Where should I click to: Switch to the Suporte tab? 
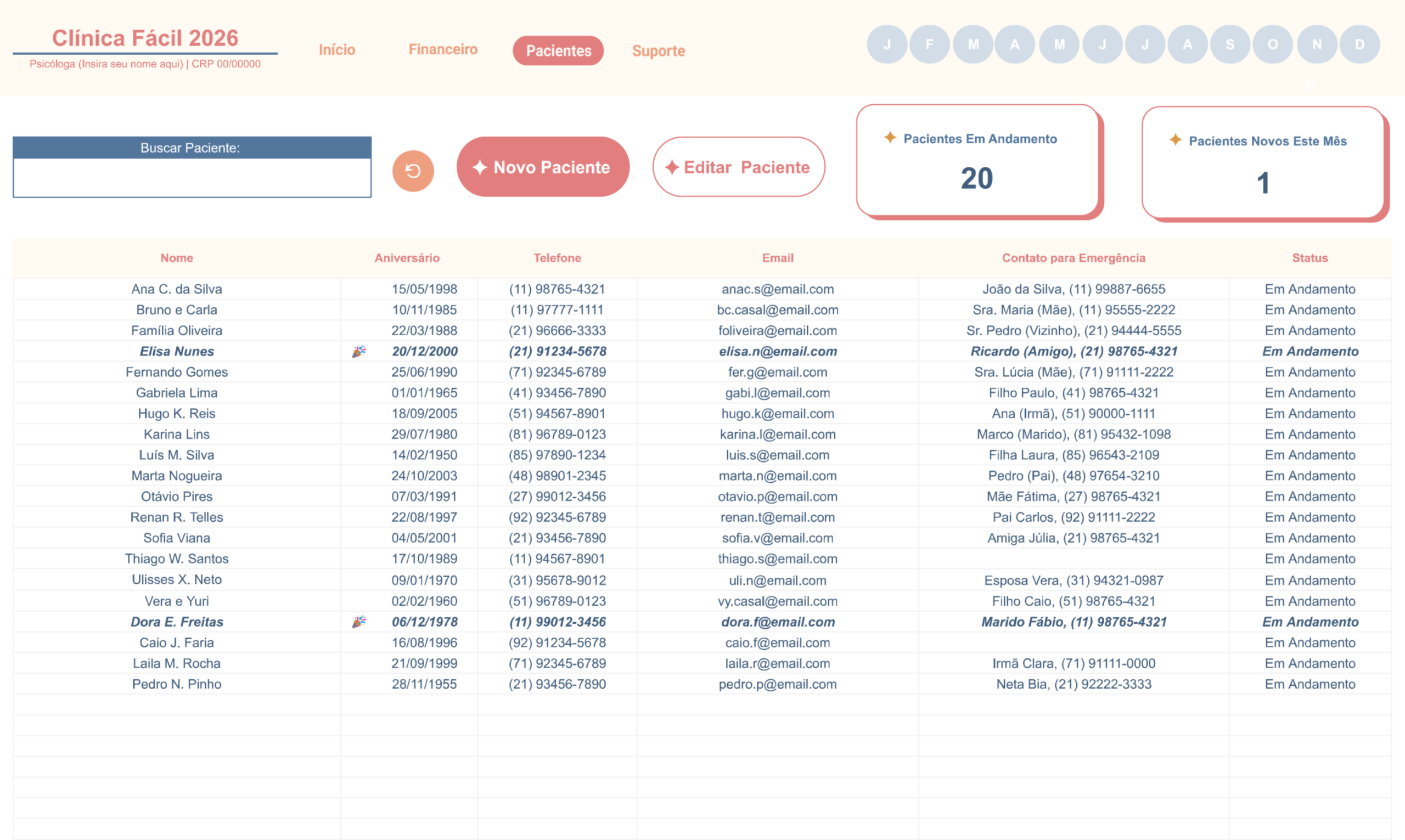tap(659, 51)
